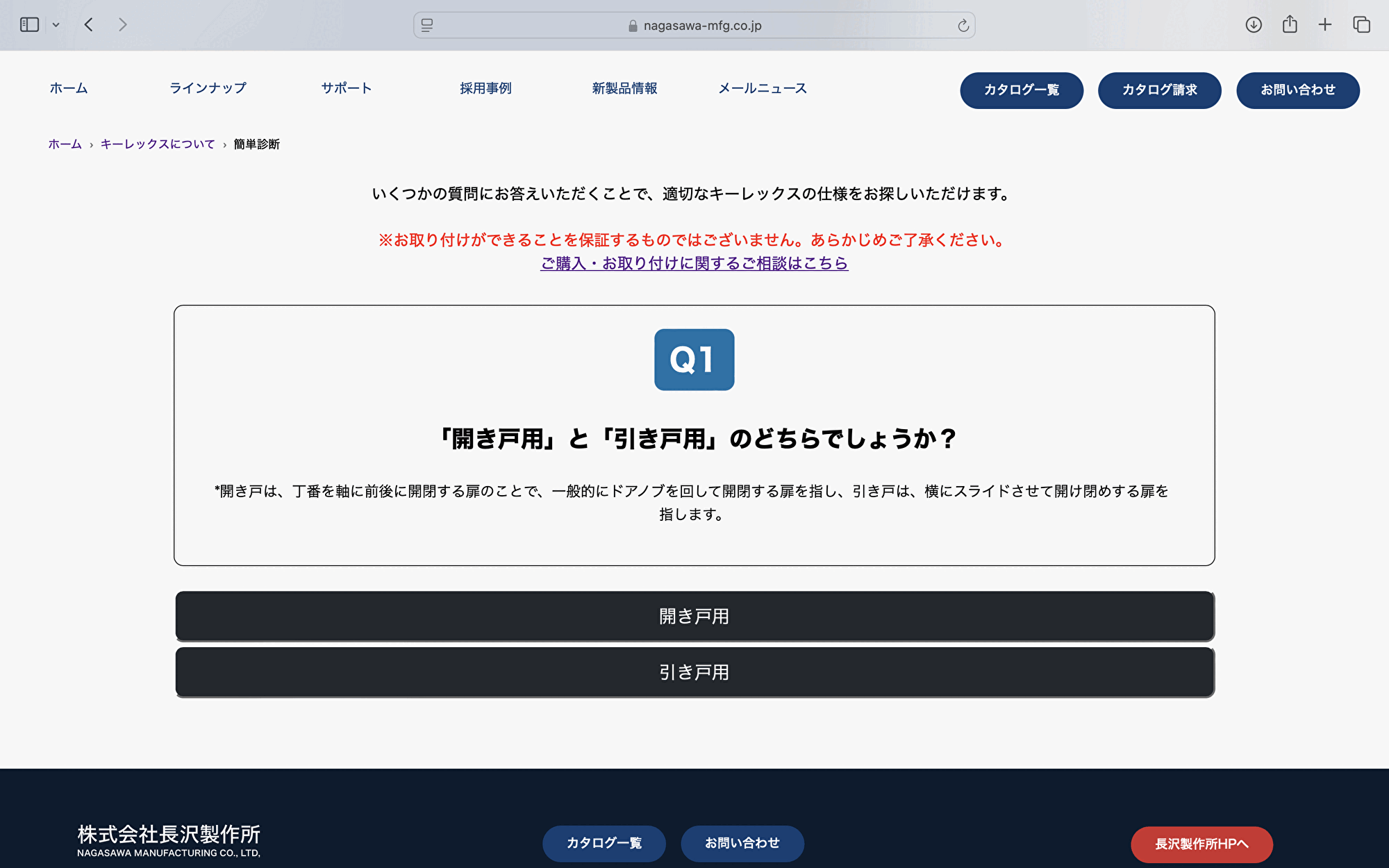Viewport: 1389px width, 868px height.
Task: Open sidebar options dropdown chevron
Action: coord(56,25)
